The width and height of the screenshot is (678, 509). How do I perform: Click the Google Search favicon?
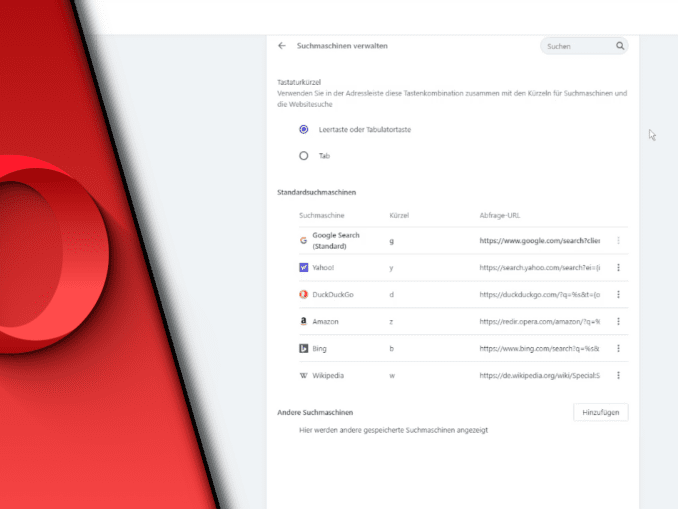(x=304, y=241)
